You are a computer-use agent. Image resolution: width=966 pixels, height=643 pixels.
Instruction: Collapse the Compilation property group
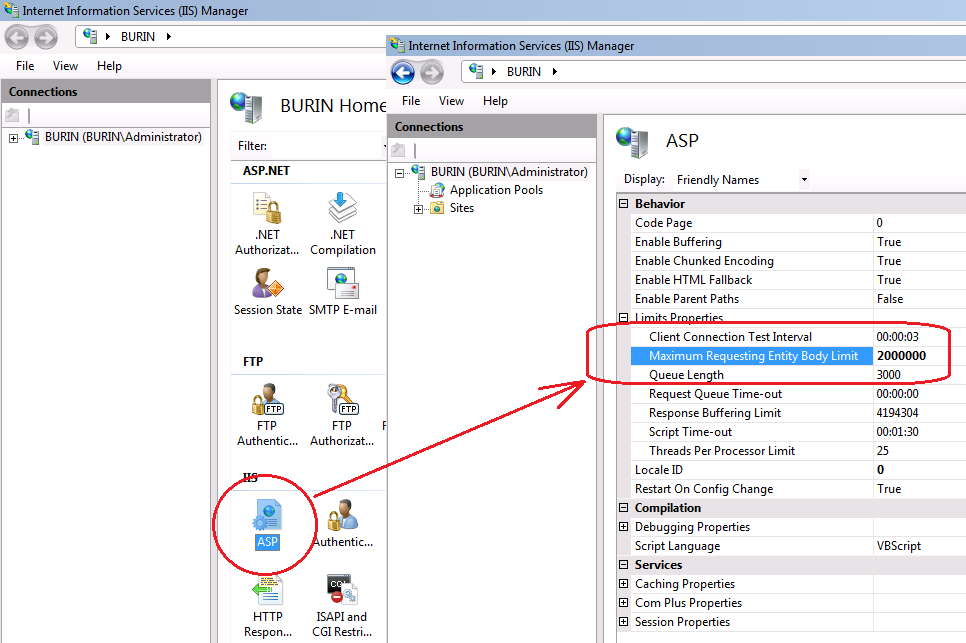coord(623,508)
